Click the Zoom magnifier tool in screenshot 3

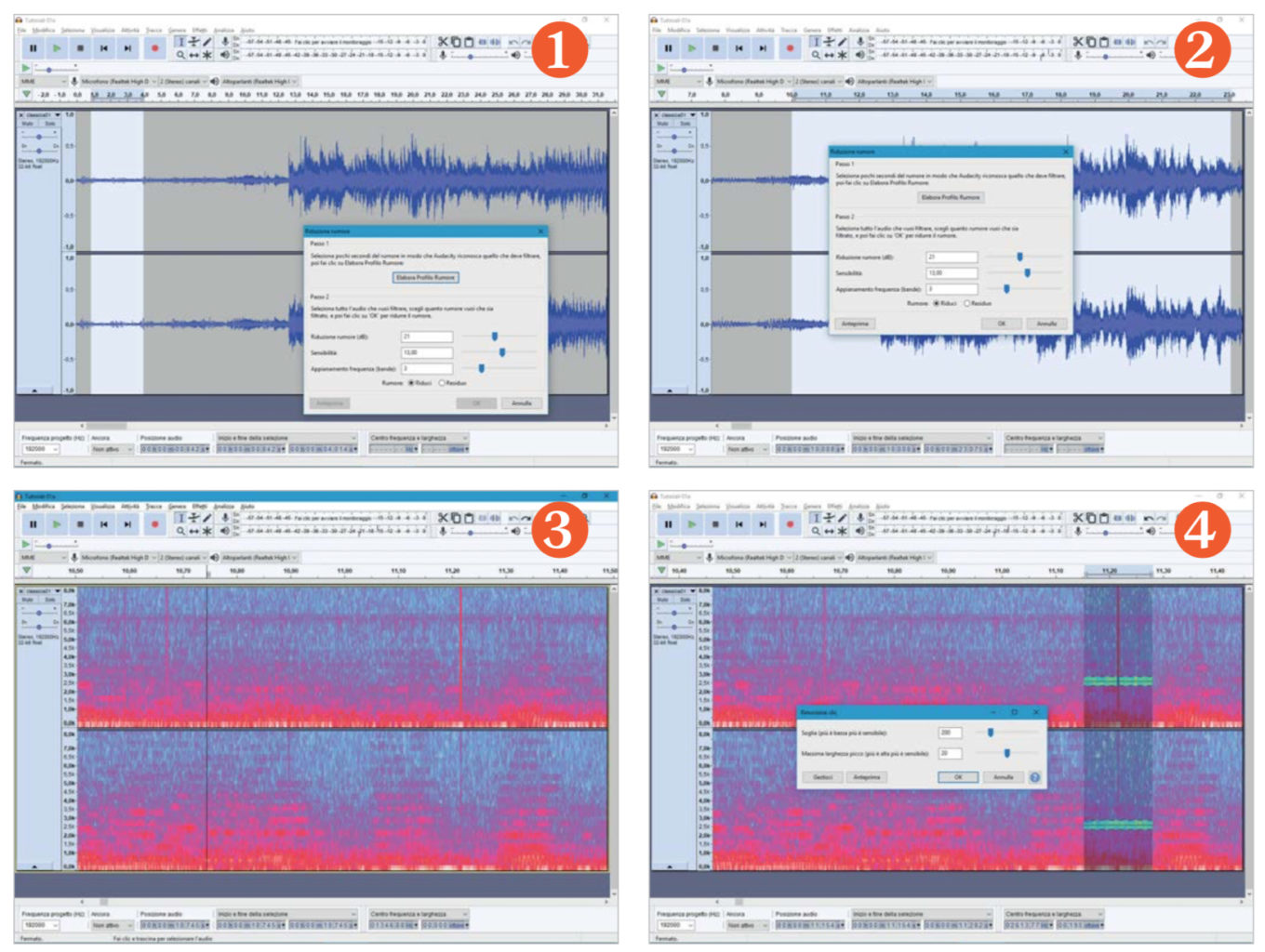[180, 531]
